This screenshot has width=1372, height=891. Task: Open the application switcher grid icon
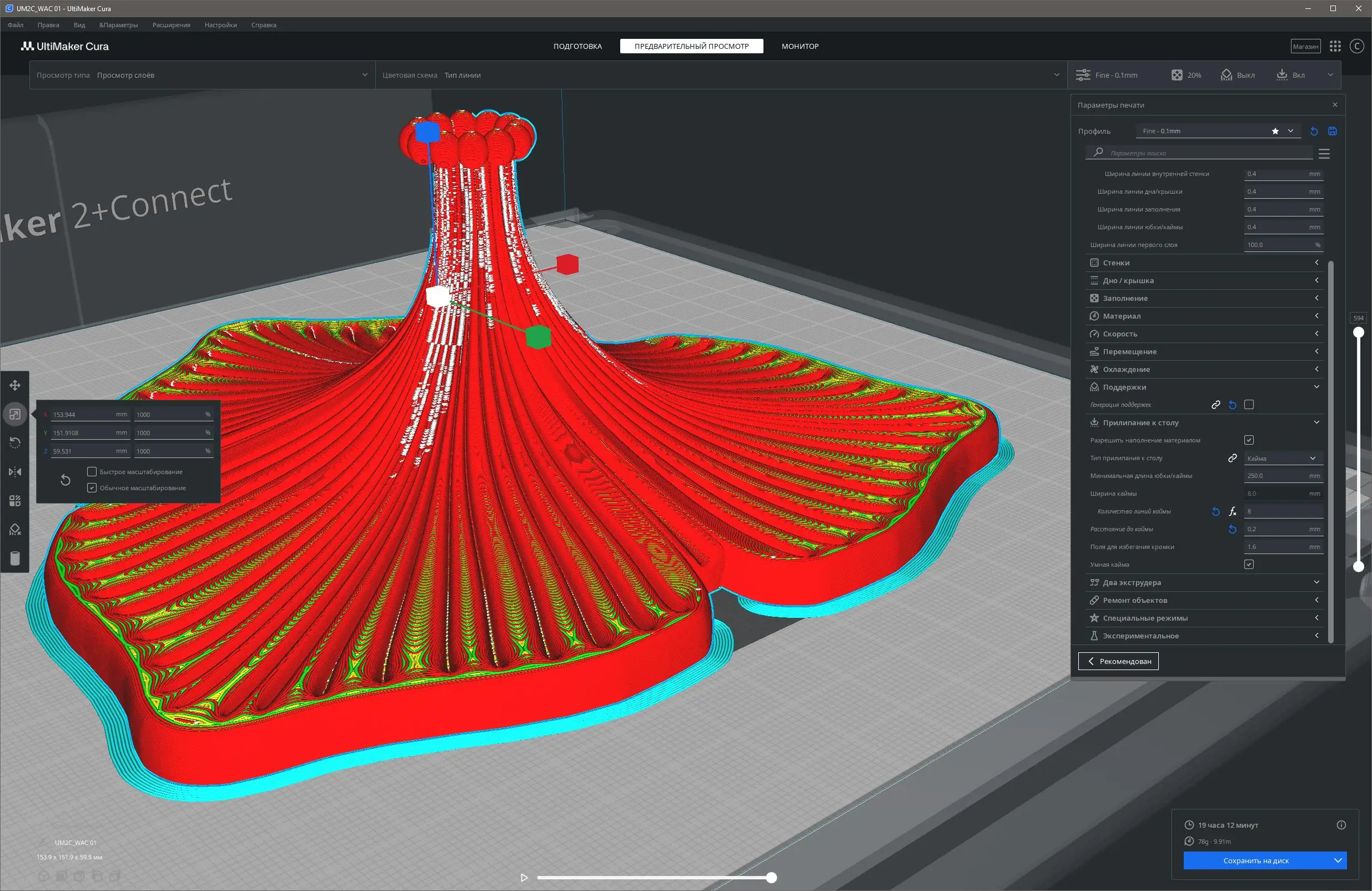tap(1335, 46)
